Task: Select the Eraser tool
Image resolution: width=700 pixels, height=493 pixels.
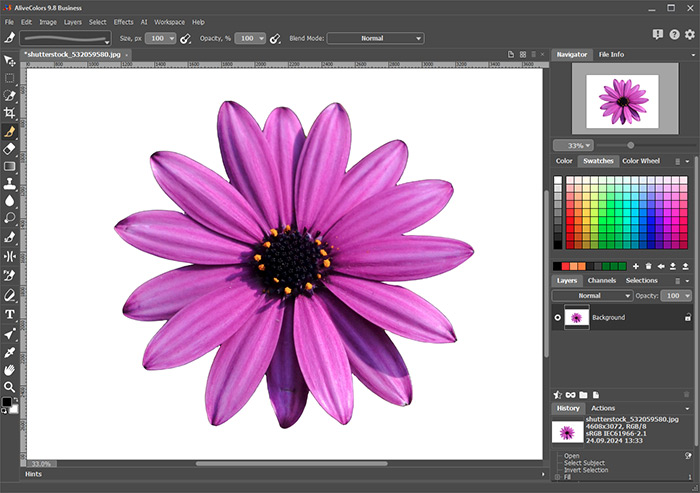Action: point(9,149)
